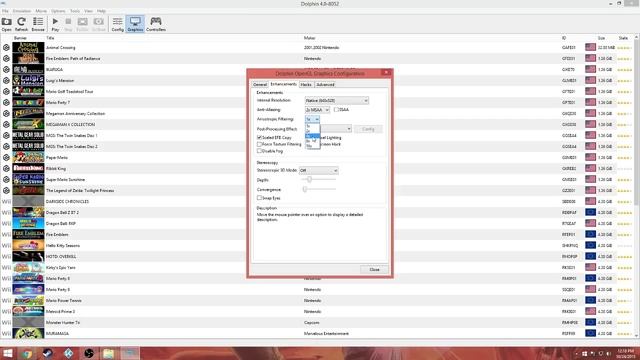Switch to the Advanced tab
This screenshot has height=360, width=640.
pyautogui.click(x=325, y=84)
